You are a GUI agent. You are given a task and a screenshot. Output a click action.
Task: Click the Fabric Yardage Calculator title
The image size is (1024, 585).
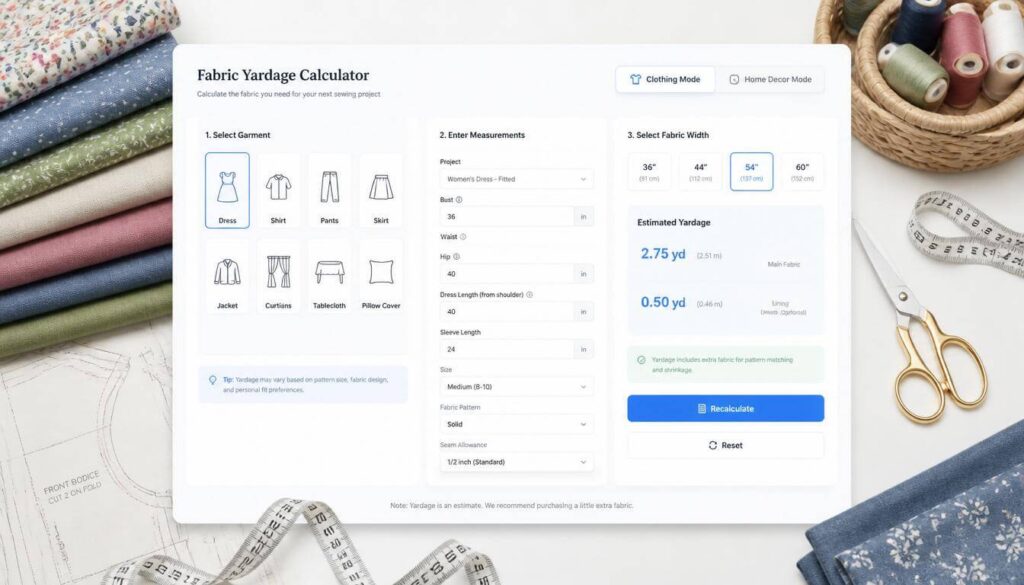point(283,75)
